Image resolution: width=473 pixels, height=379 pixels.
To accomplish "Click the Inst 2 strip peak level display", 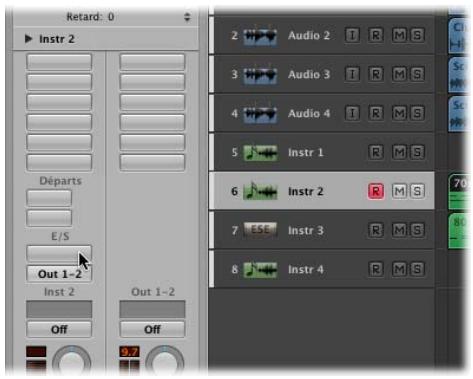I will [x=36, y=352].
